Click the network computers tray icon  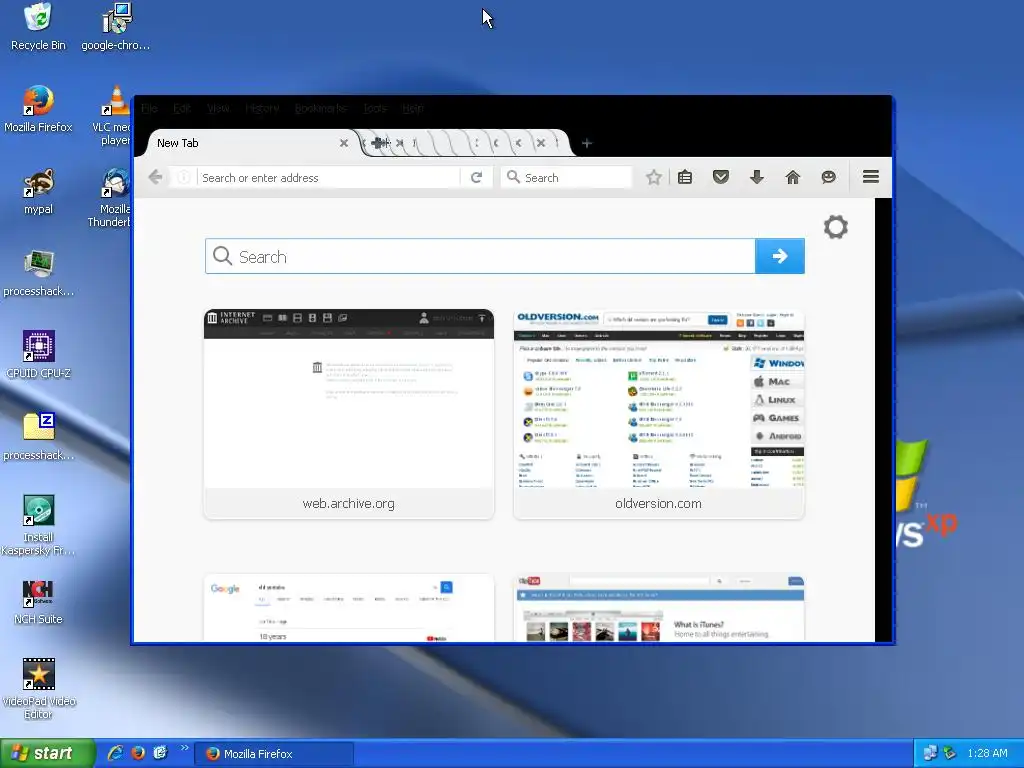click(930, 753)
